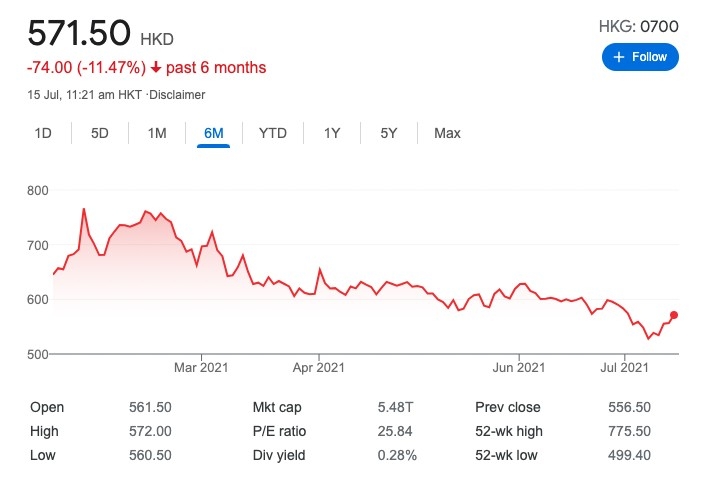Click the chart peak near 800 gridline
Image resolution: width=718 pixels, height=488 pixels.
(84, 209)
